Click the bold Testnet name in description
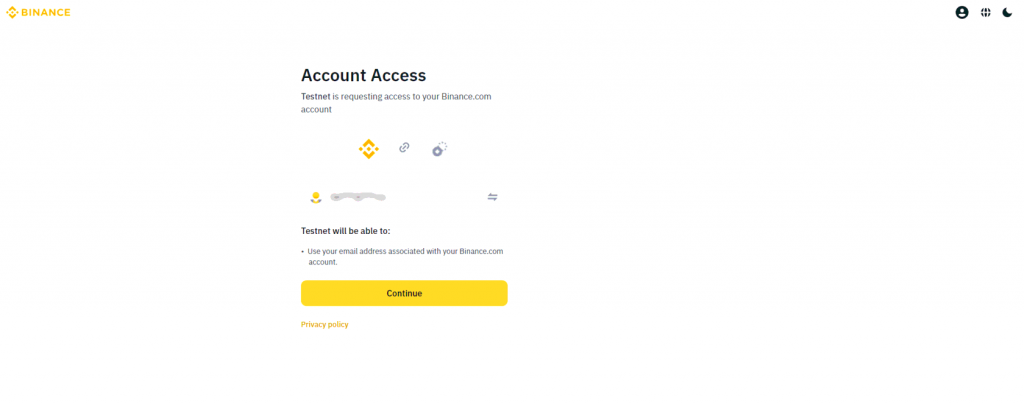The width and height of the screenshot is (1024, 404). (x=315, y=97)
